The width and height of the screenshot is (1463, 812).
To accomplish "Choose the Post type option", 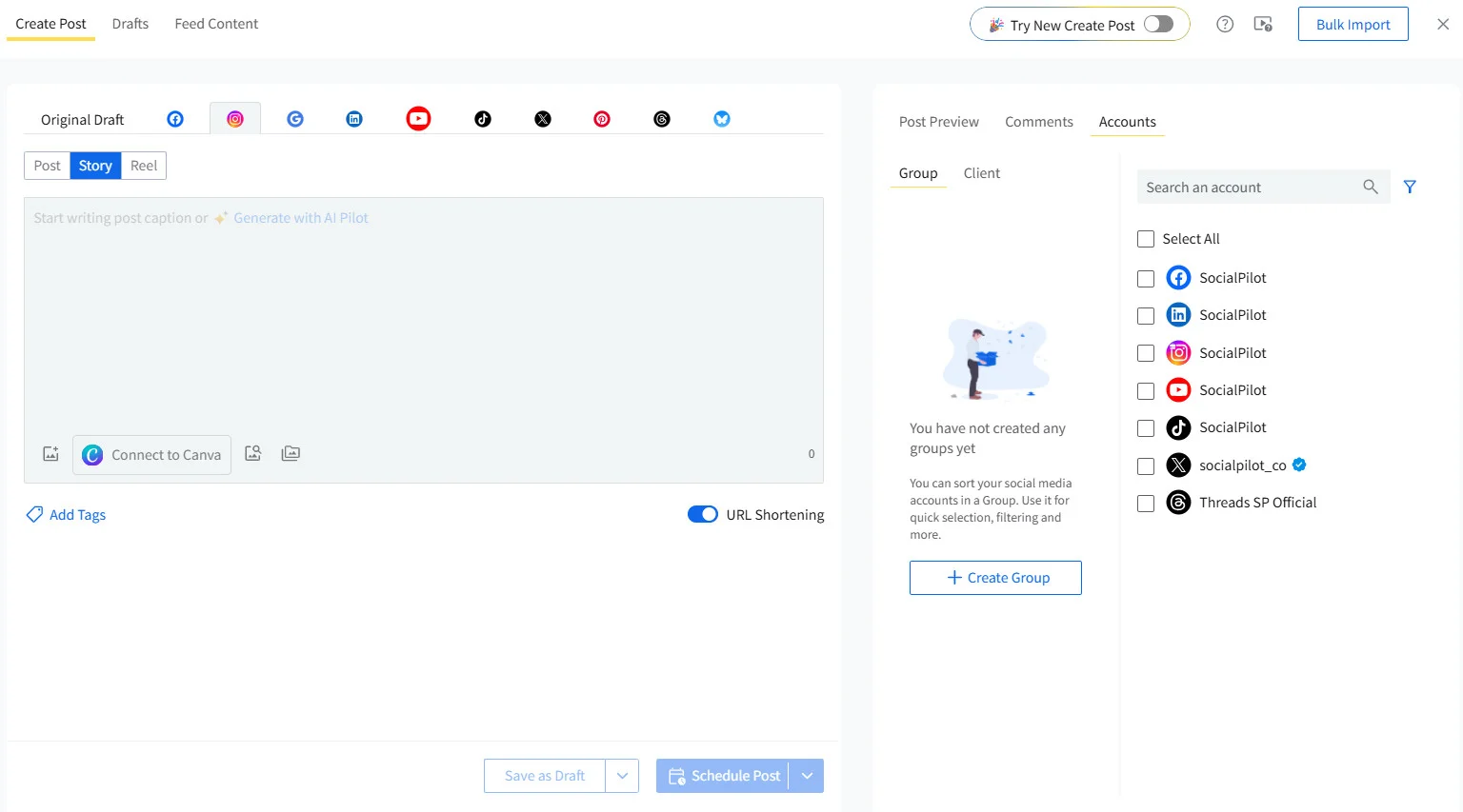I will [x=47, y=166].
